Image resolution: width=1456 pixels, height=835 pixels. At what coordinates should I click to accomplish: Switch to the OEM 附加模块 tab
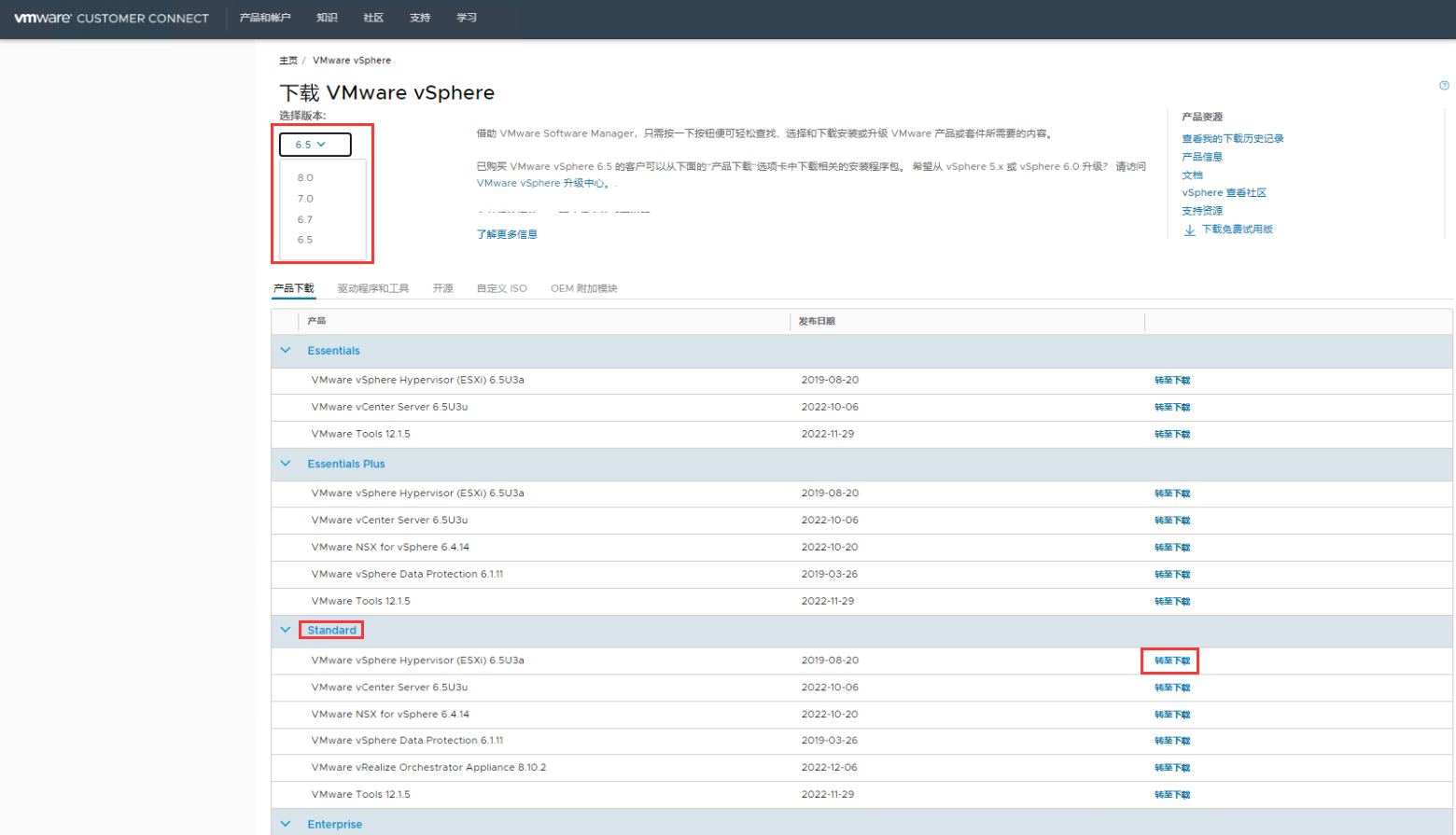point(584,288)
